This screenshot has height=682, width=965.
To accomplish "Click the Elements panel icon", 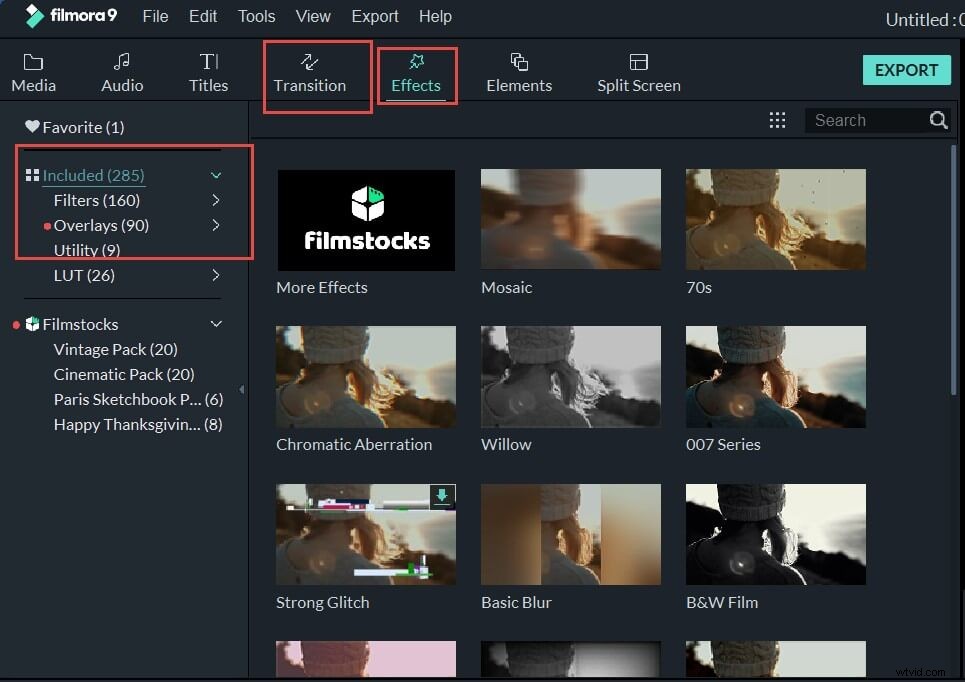I will point(518,70).
